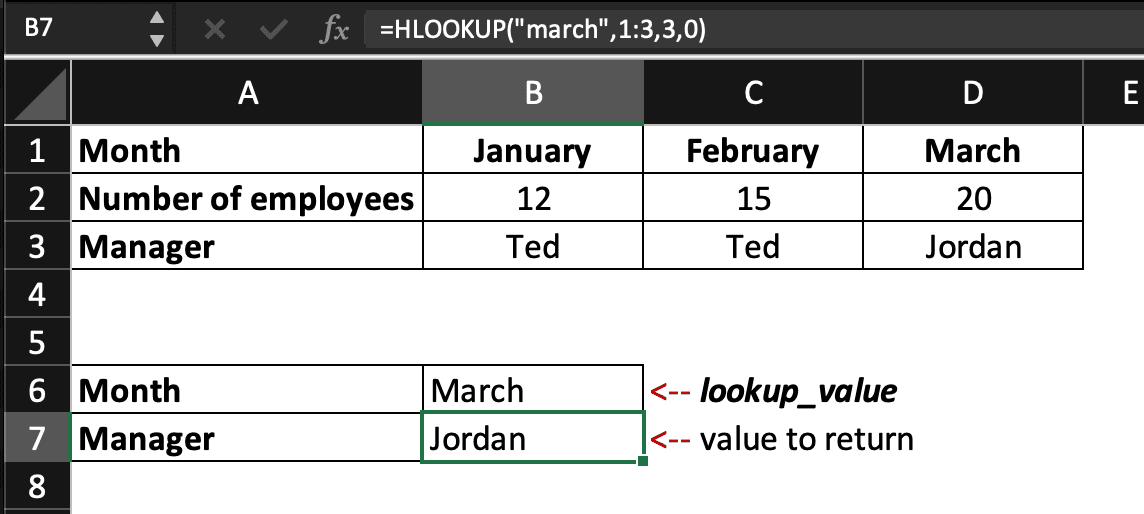Click the cell containing February

click(x=754, y=151)
